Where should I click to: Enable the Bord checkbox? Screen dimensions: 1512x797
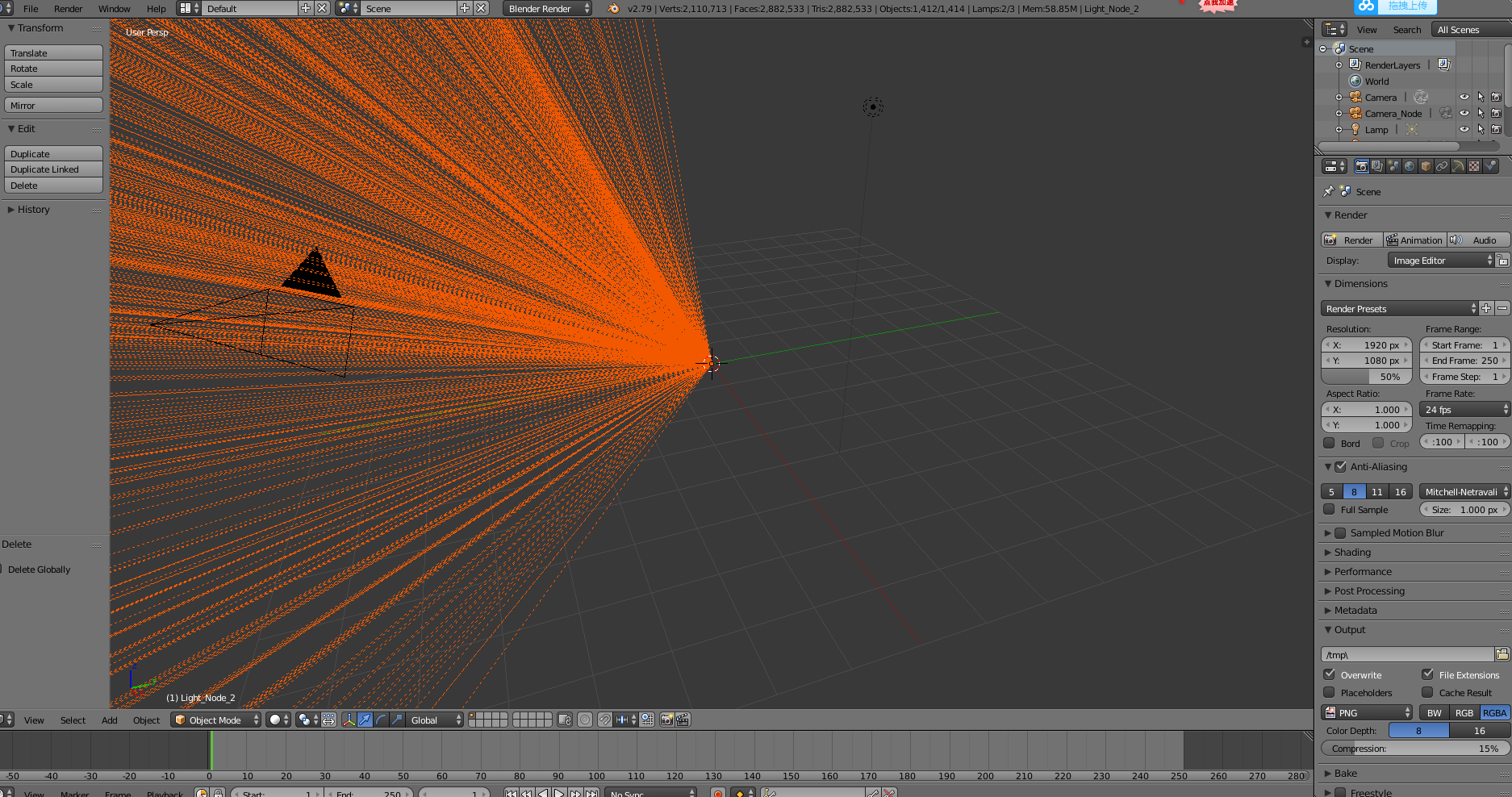[1329, 443]
